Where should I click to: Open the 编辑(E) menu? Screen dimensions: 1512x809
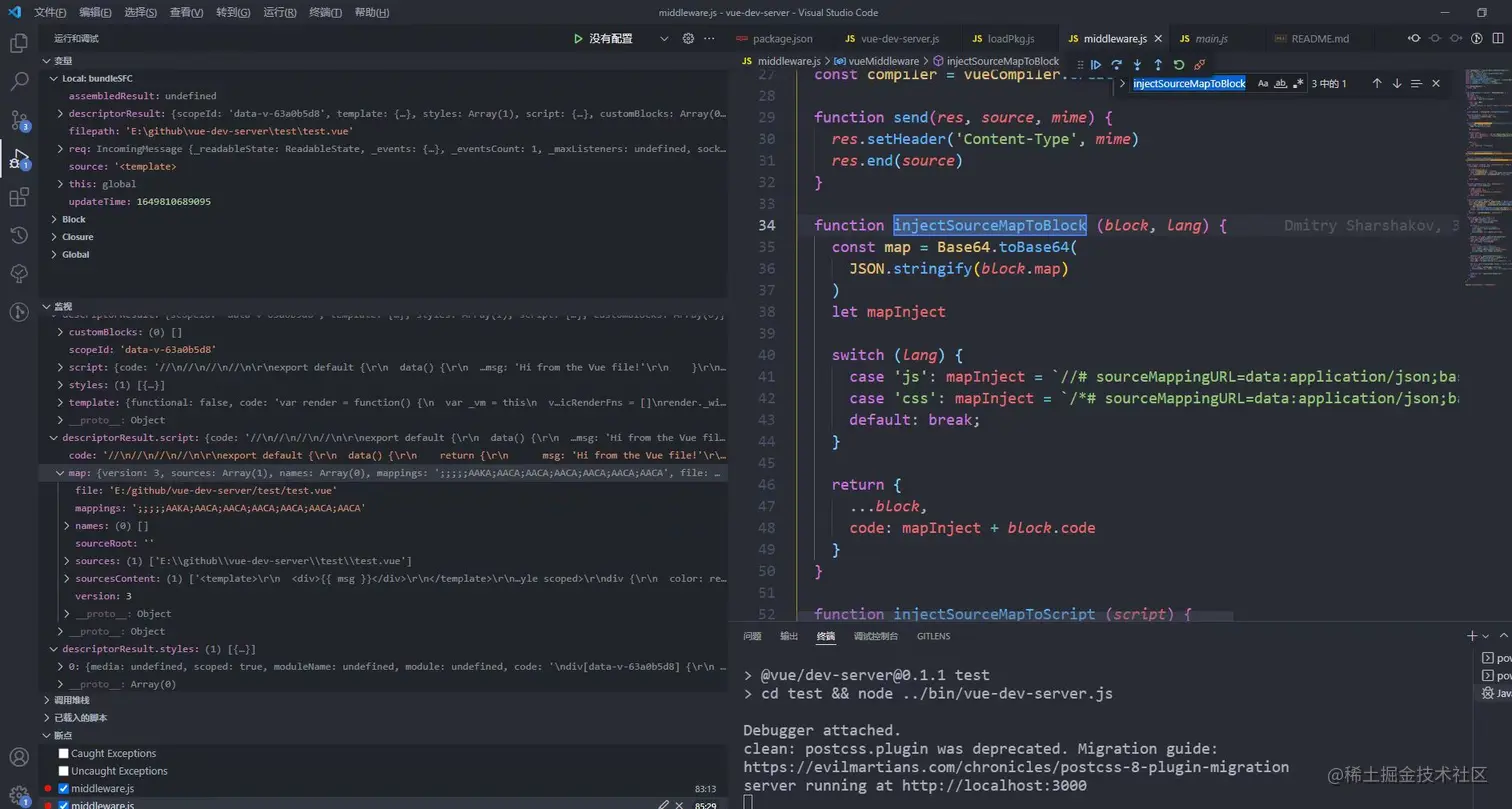point(95,12)
